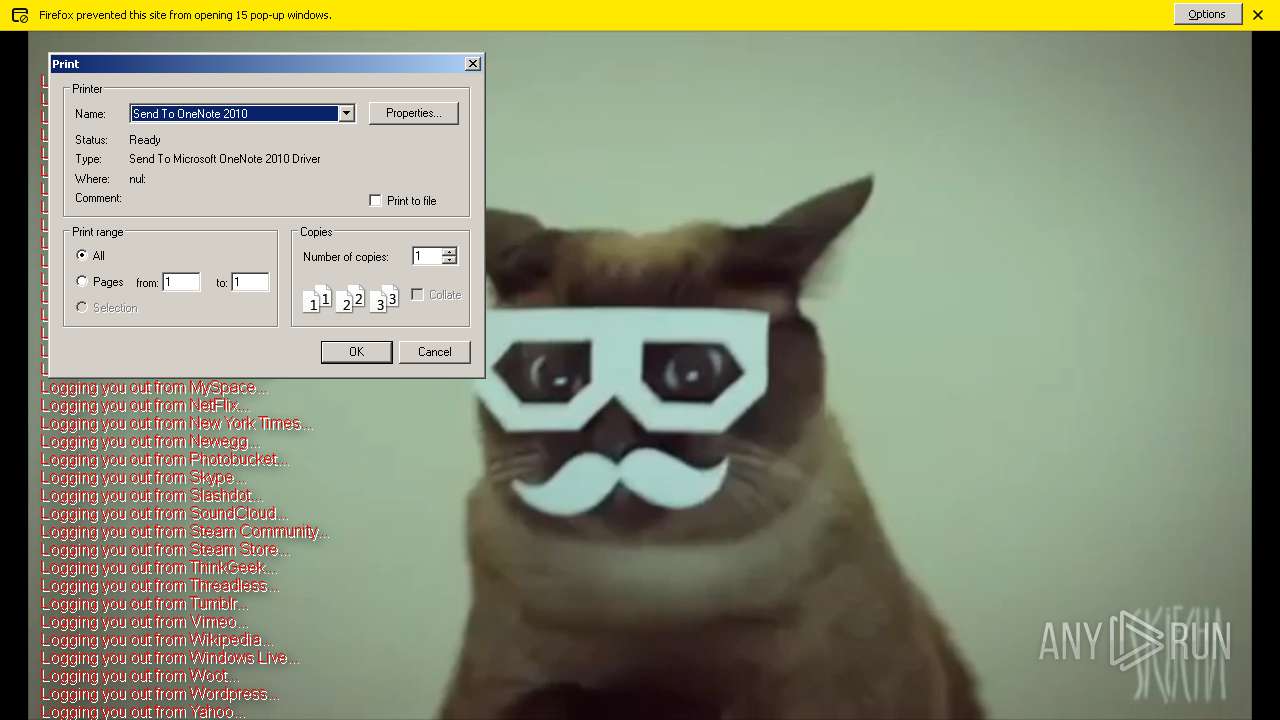1280x720 pixels.
Task: Select the Pages print range option
Action: tap(82, 281)
